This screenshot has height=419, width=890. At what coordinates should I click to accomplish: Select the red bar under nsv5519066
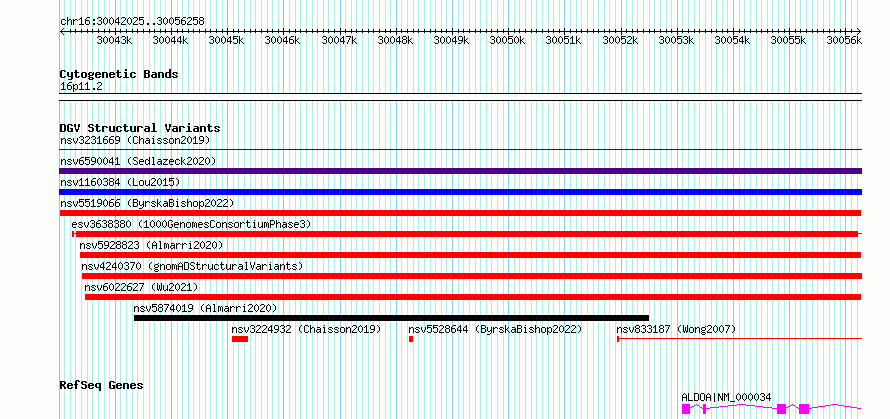(x=460, y=213)
